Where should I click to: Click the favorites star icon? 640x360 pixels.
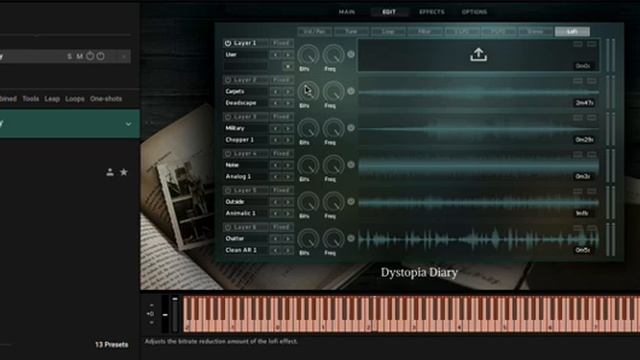(x=124, y=172)
